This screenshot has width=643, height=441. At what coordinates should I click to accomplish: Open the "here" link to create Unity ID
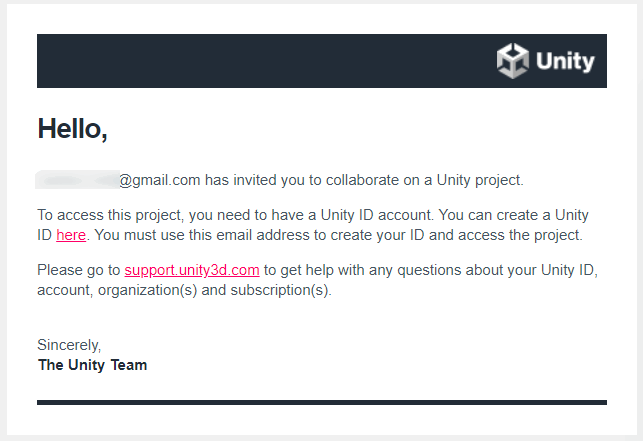coord(71,235)
